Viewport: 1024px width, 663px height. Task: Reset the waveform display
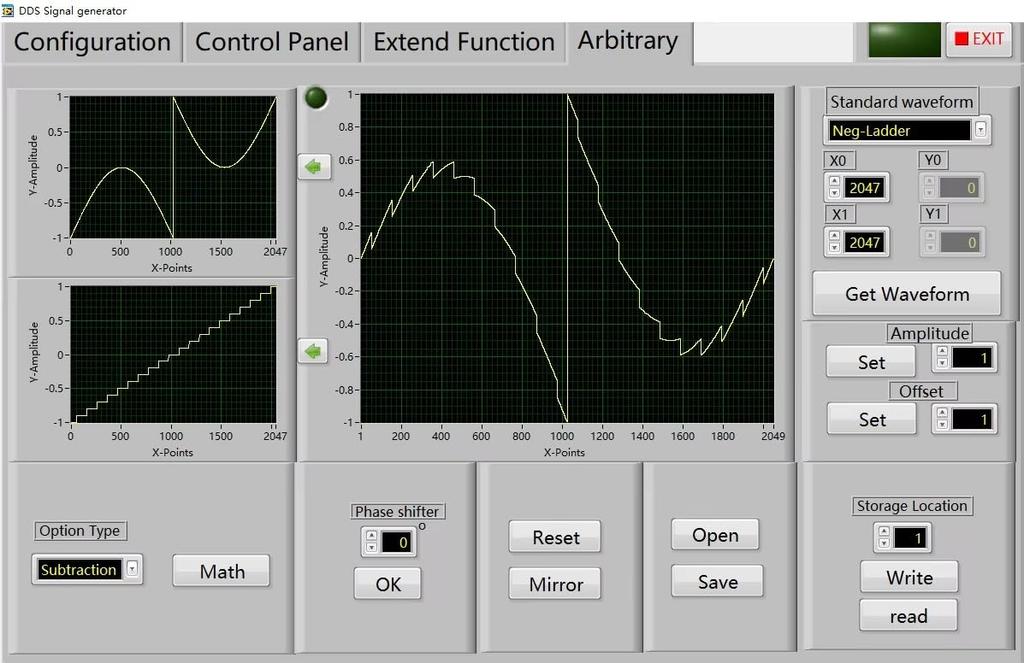coord(554,537)
